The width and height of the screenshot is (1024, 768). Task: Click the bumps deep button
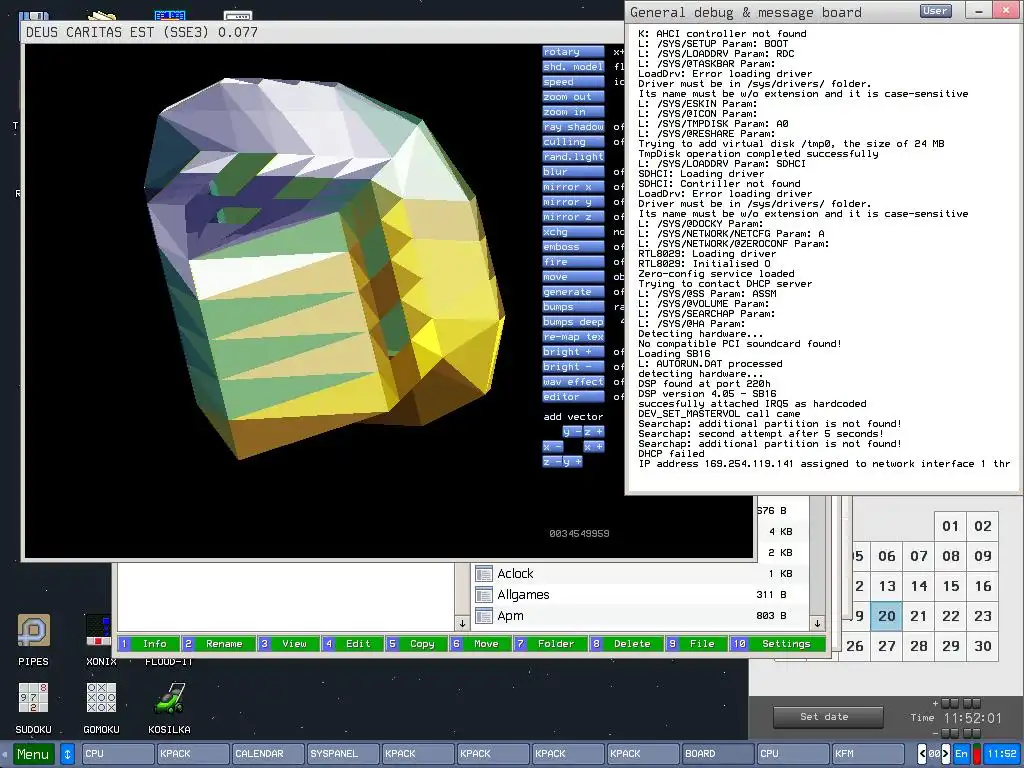click(573, 322)
